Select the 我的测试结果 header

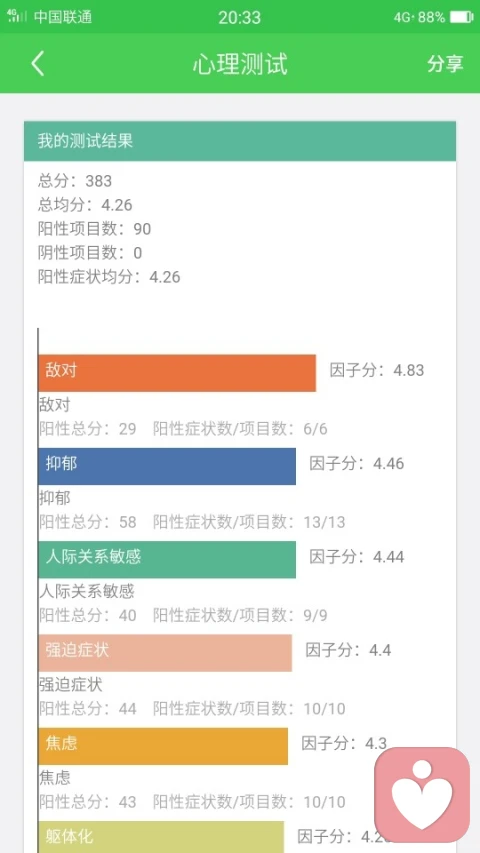pyautogui.click(x=239, y=141)
